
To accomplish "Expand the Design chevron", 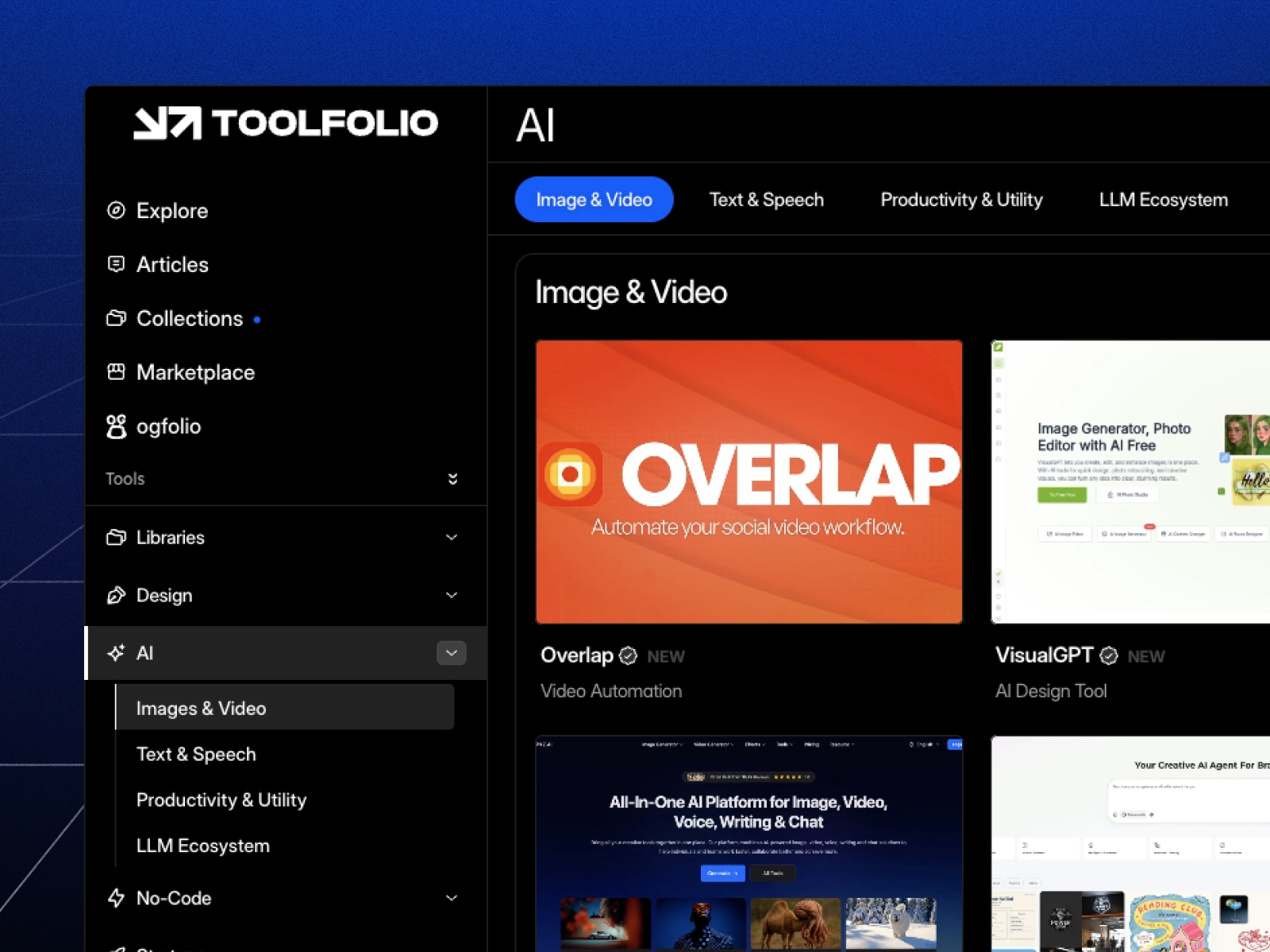I will pyautogui.click(x=452, y=595).
